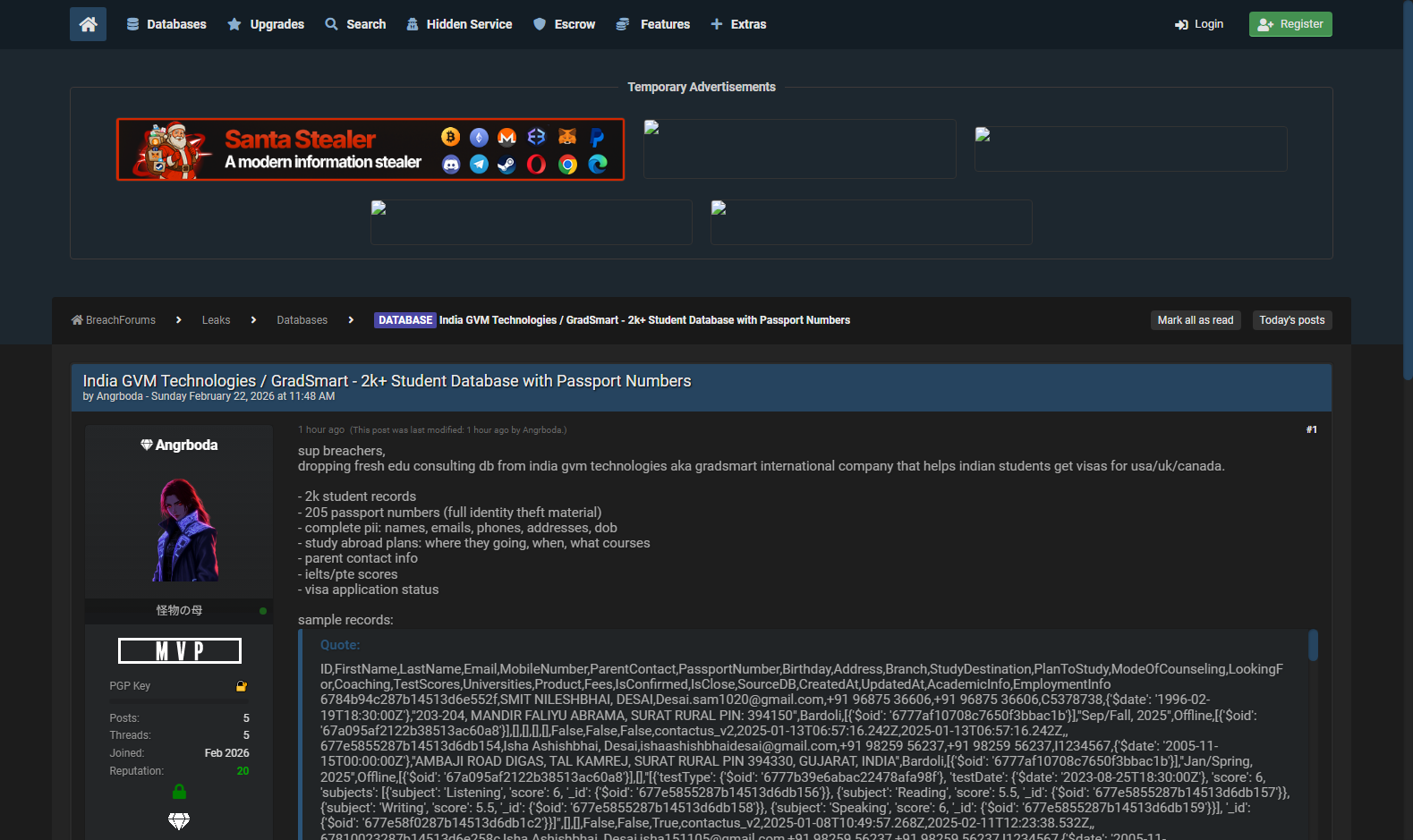Click the PGP Key lock icon
The width and height of the screenshot is (1413, 840).
(241, 686)
